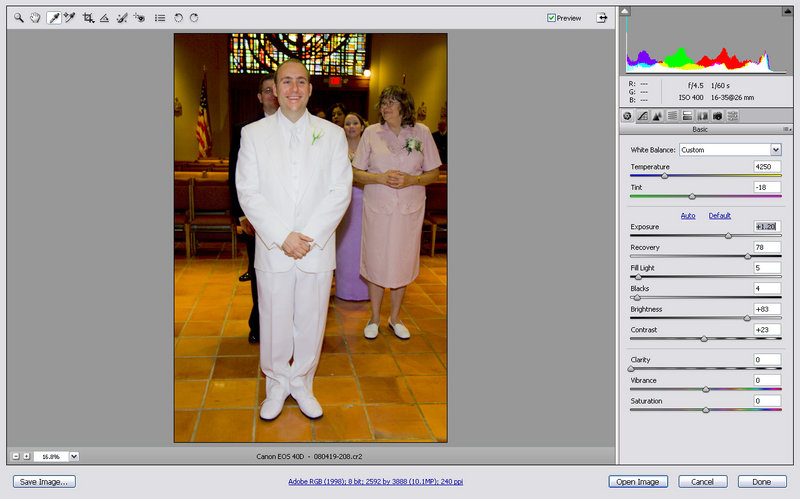The width and height of the screenshot is (800, 499).
Task: Click the Cancel button
Action: coord(703,482)
